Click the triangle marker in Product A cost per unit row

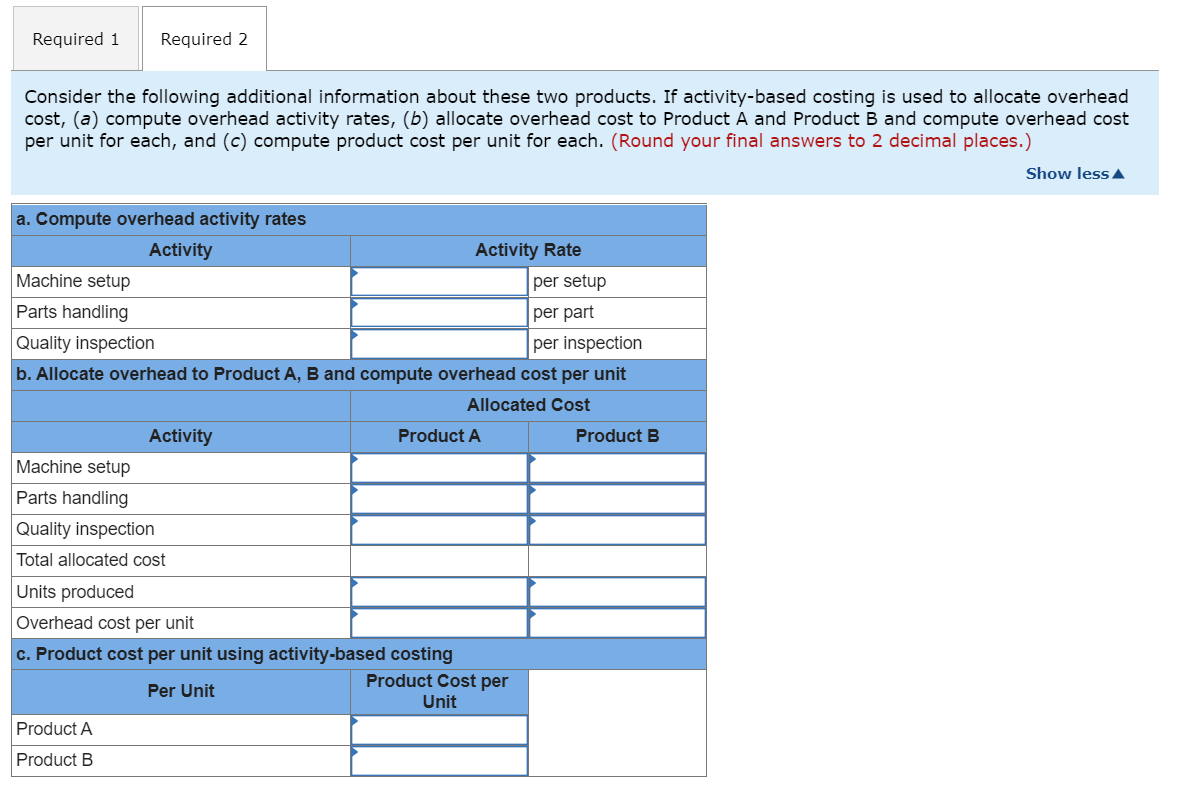pos(355,721)
